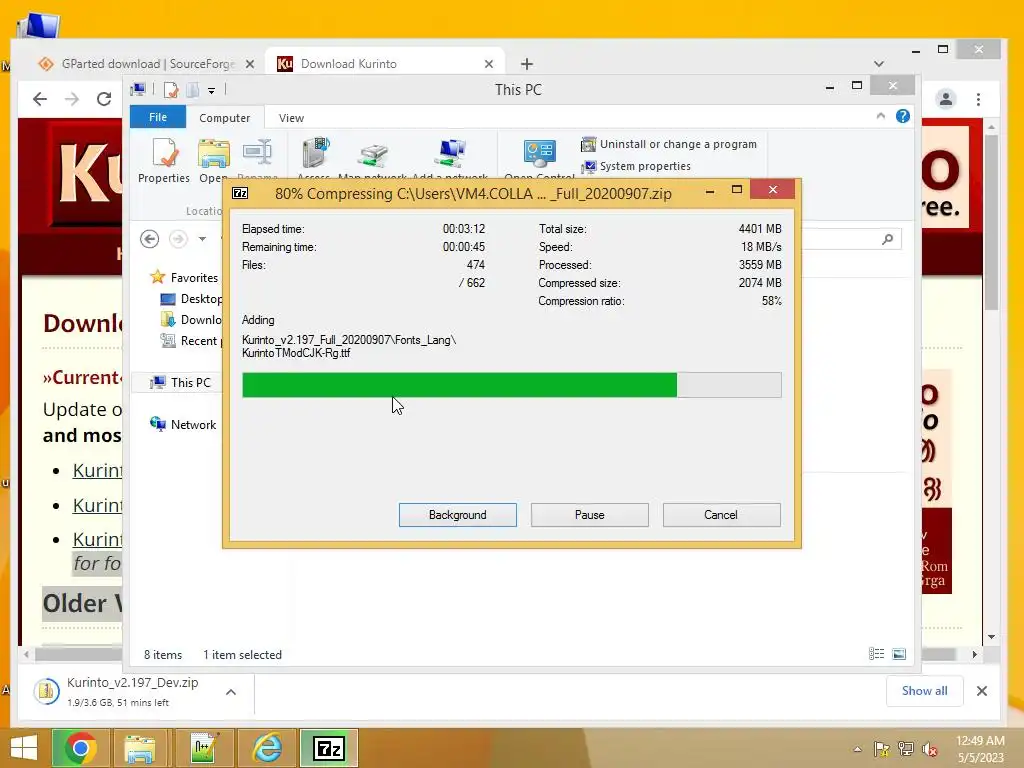Switch Explorer to details view icon
This screenshot has height=768, width=1024.
[x=876, y=654]
